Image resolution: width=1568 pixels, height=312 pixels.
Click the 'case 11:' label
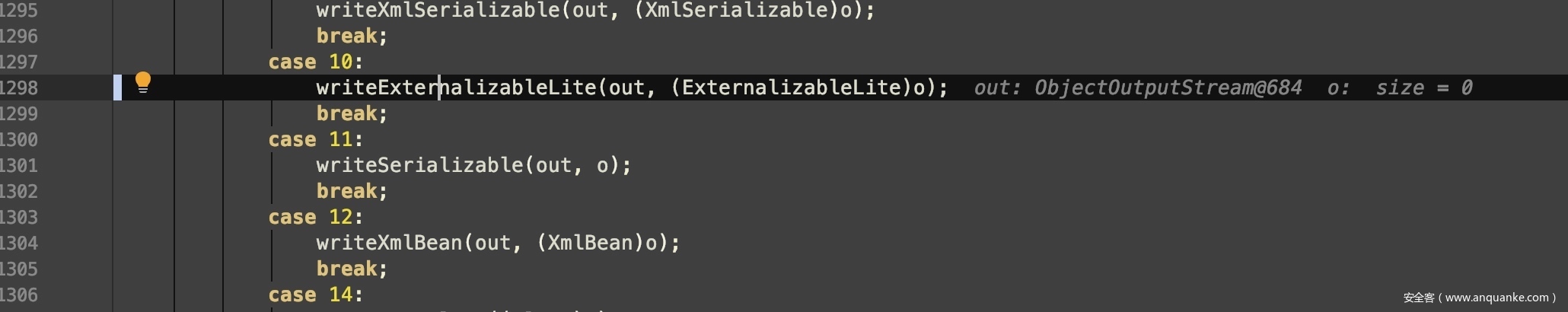(x=315, y=140)
